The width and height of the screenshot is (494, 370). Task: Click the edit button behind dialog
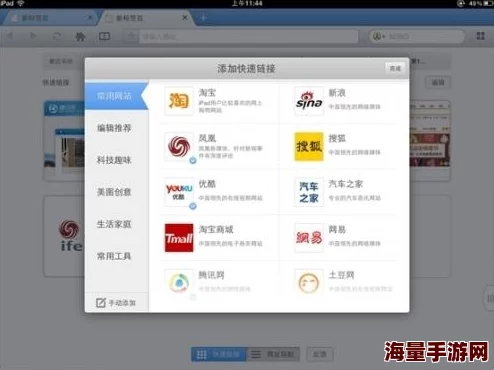(x=438, y=82)
